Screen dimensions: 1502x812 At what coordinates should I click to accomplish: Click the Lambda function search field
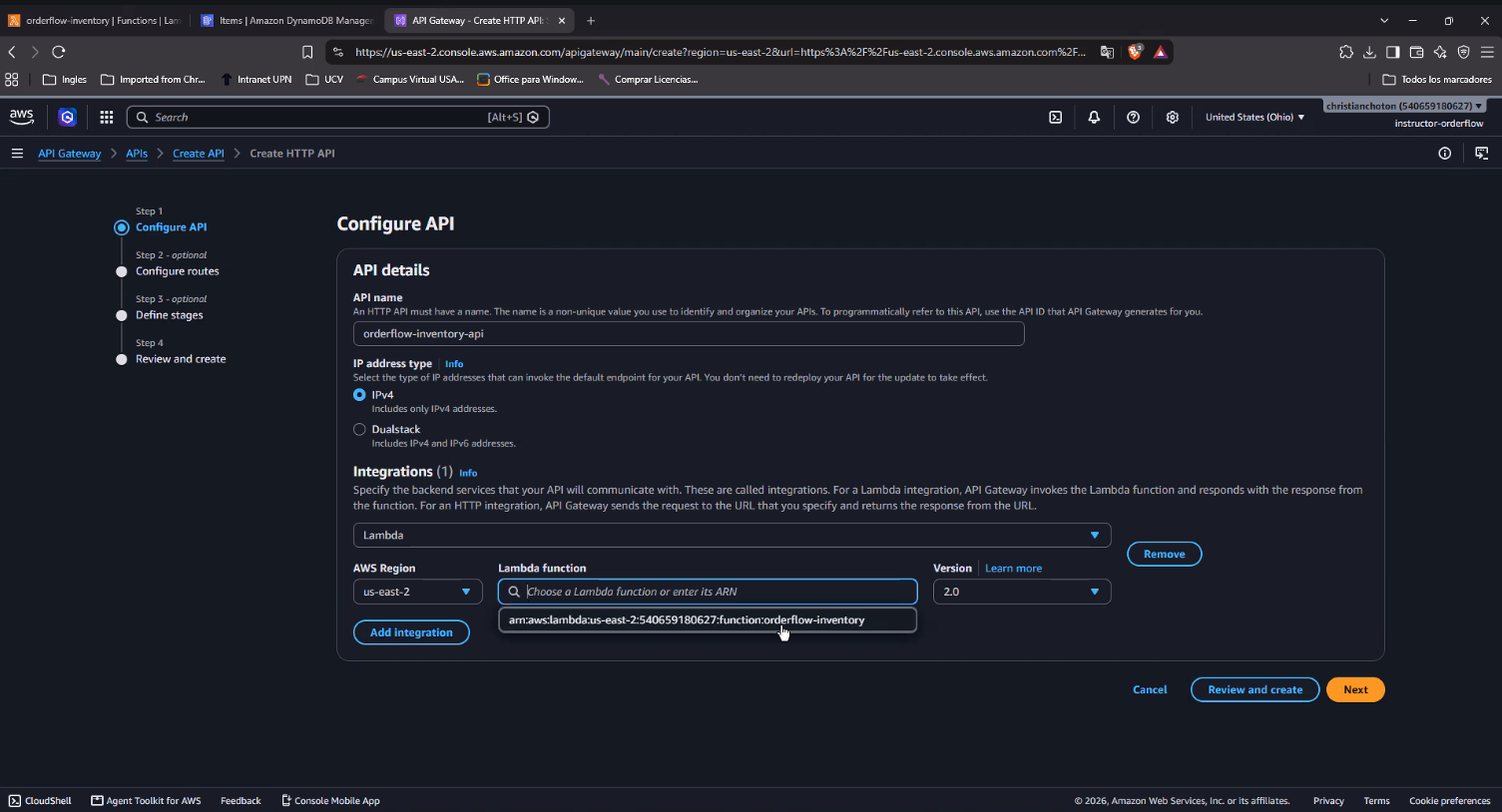[x=708, y=593]
